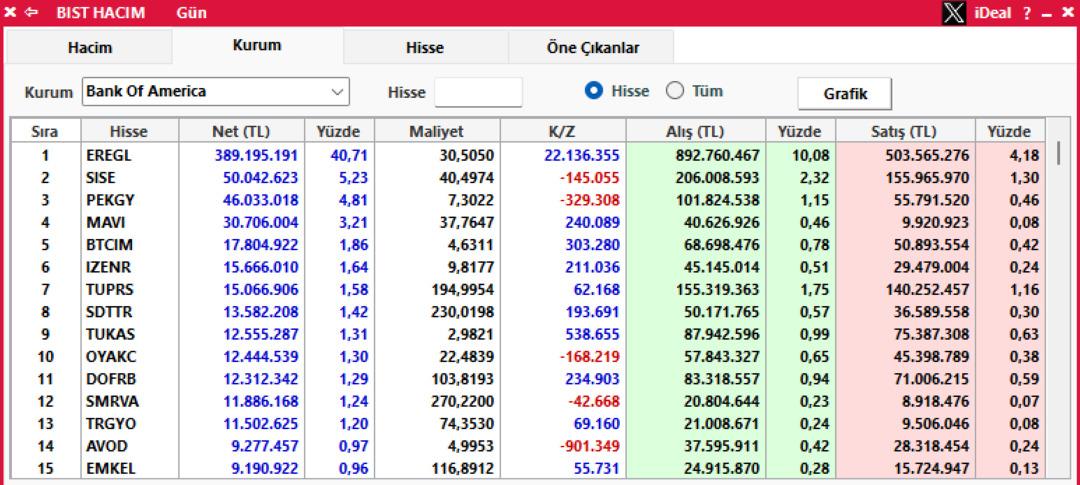Focus the Hisse text input field
1080x485 pixels.
(x=478, y=92)
